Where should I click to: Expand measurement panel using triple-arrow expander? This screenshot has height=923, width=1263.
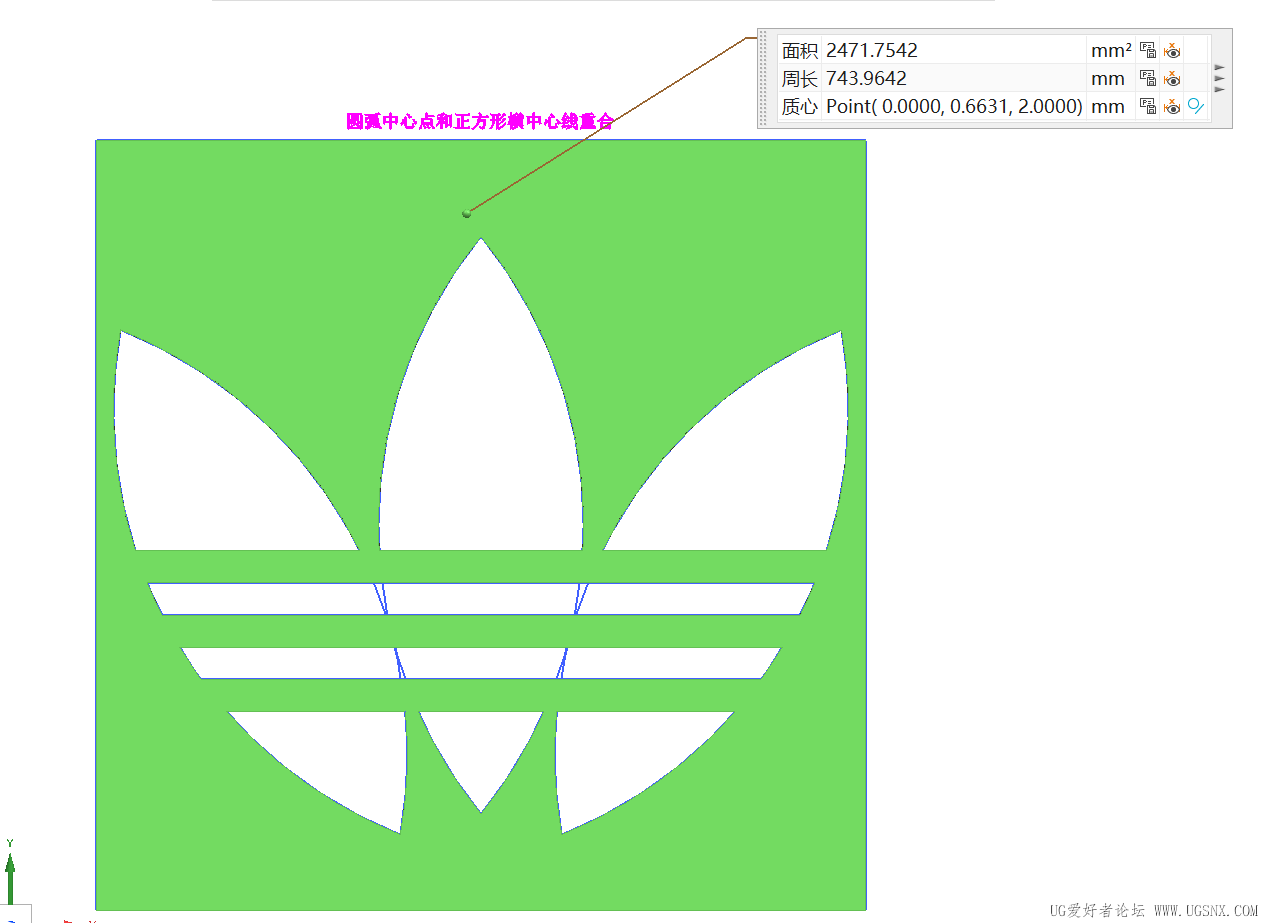1219,78
